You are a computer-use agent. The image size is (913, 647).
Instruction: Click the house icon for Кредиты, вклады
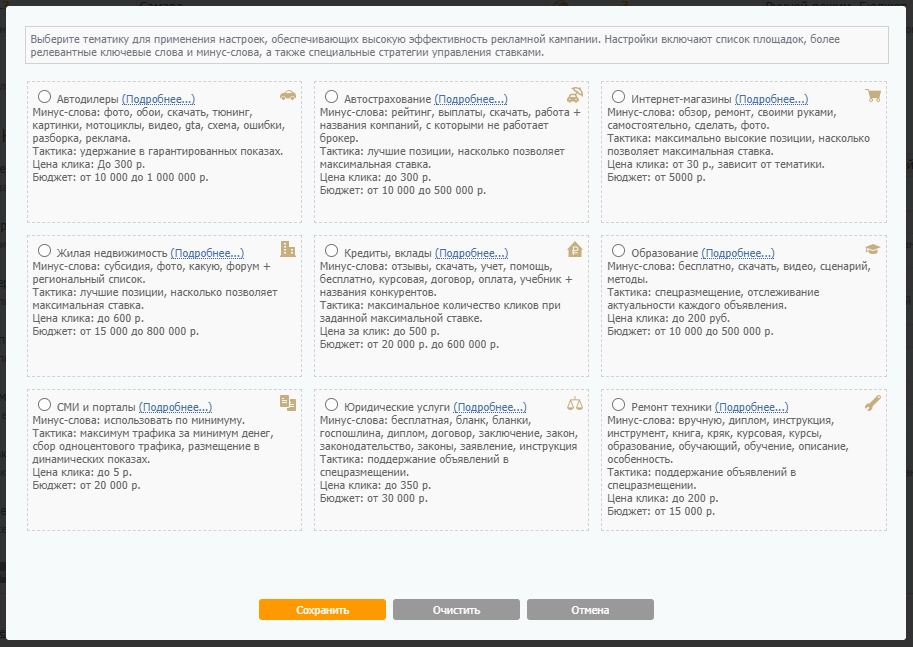click(574, 249)
